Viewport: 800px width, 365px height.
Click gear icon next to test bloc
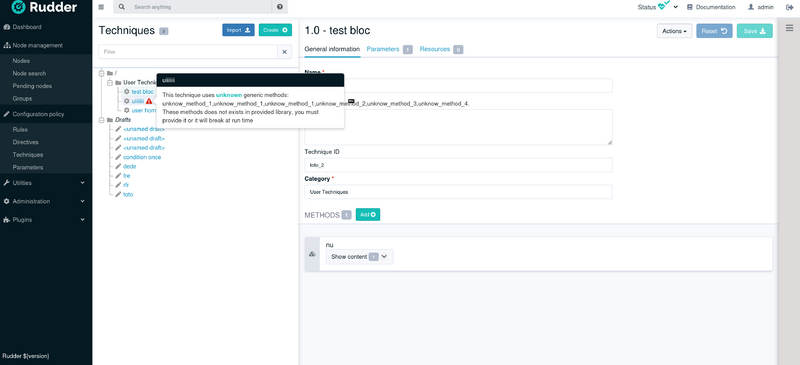tap(127, 92)
